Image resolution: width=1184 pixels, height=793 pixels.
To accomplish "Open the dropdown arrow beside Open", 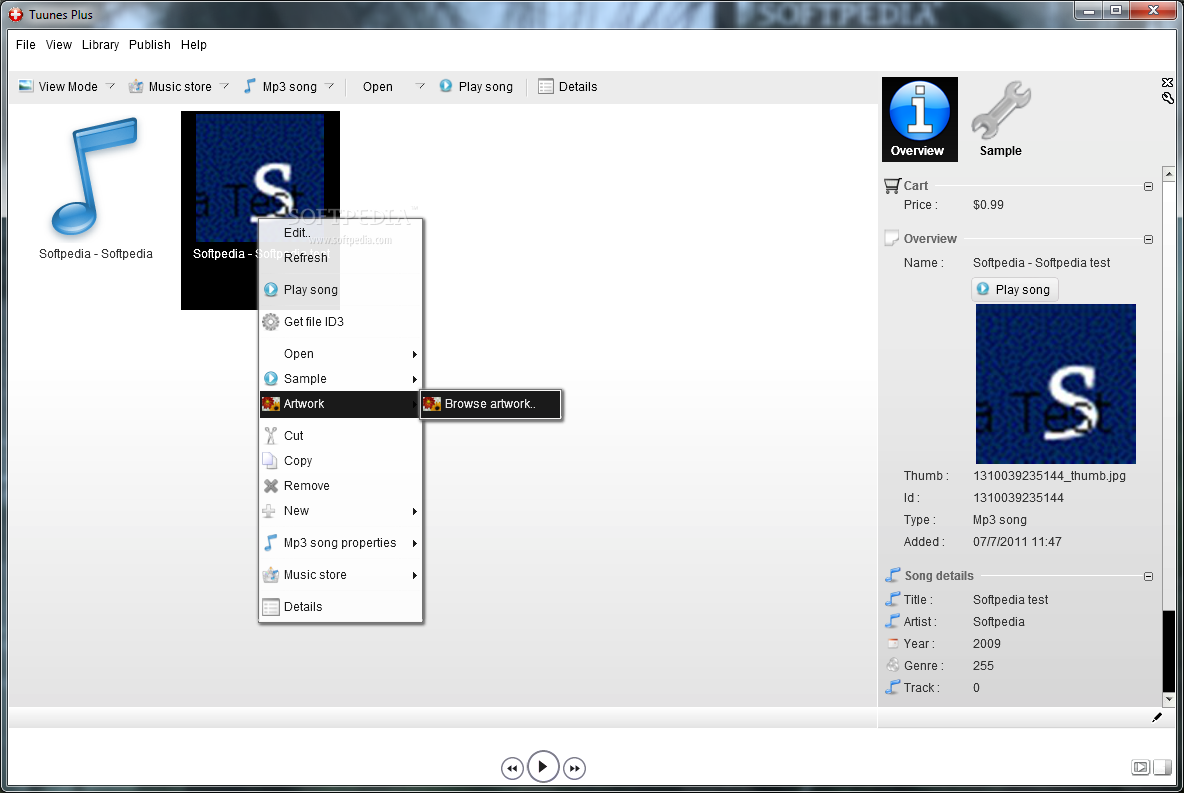I will click(420, 86).
